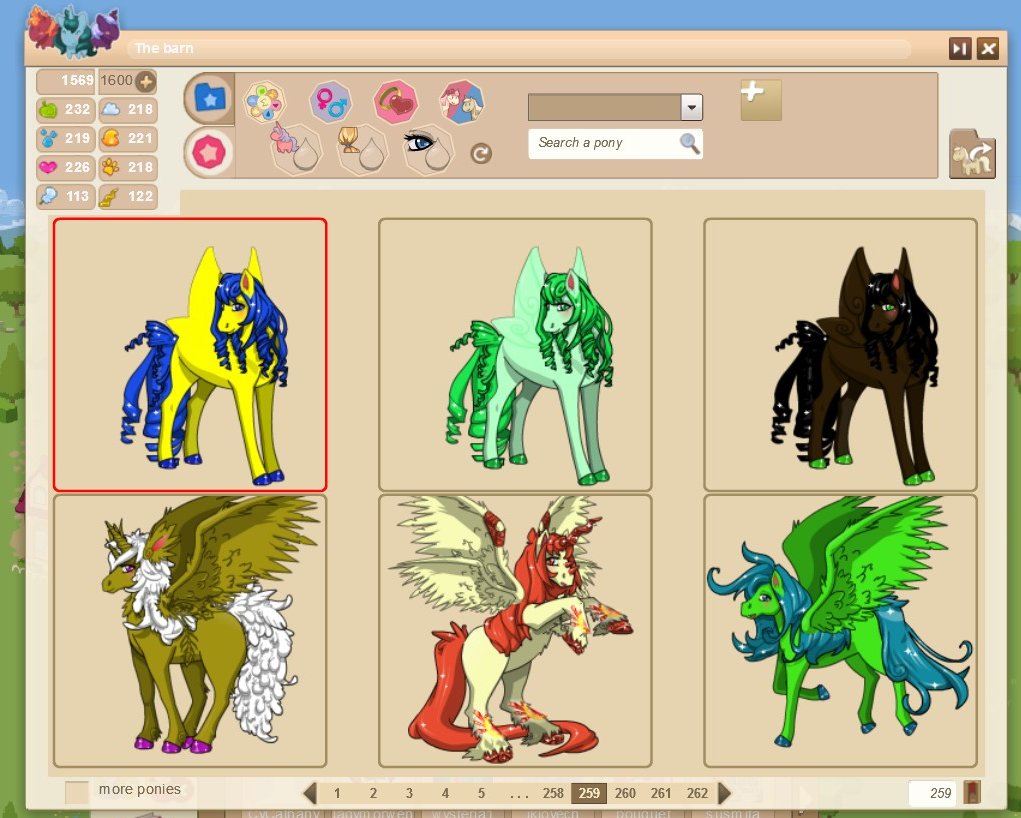This screenshot has width=1021, height=818.
Task: Jump to page 260
Action: pyautogui.click(x=625, y=793)
